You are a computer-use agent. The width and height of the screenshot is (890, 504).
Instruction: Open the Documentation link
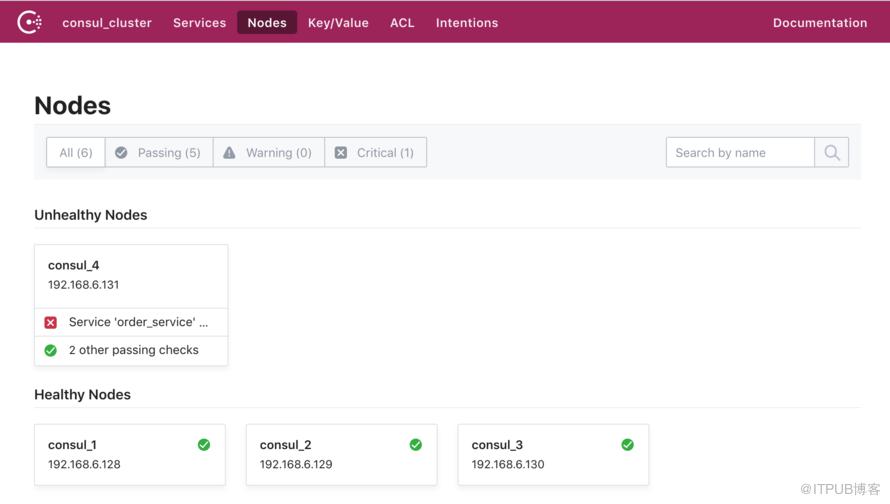tap(820, 23)
